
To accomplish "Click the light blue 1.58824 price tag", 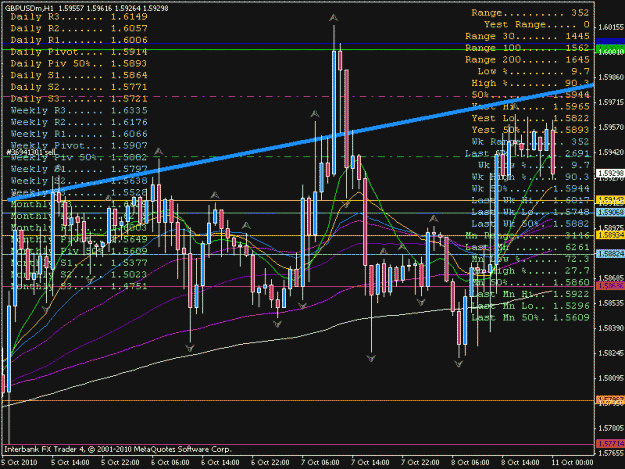I will (x=610, y=254).
